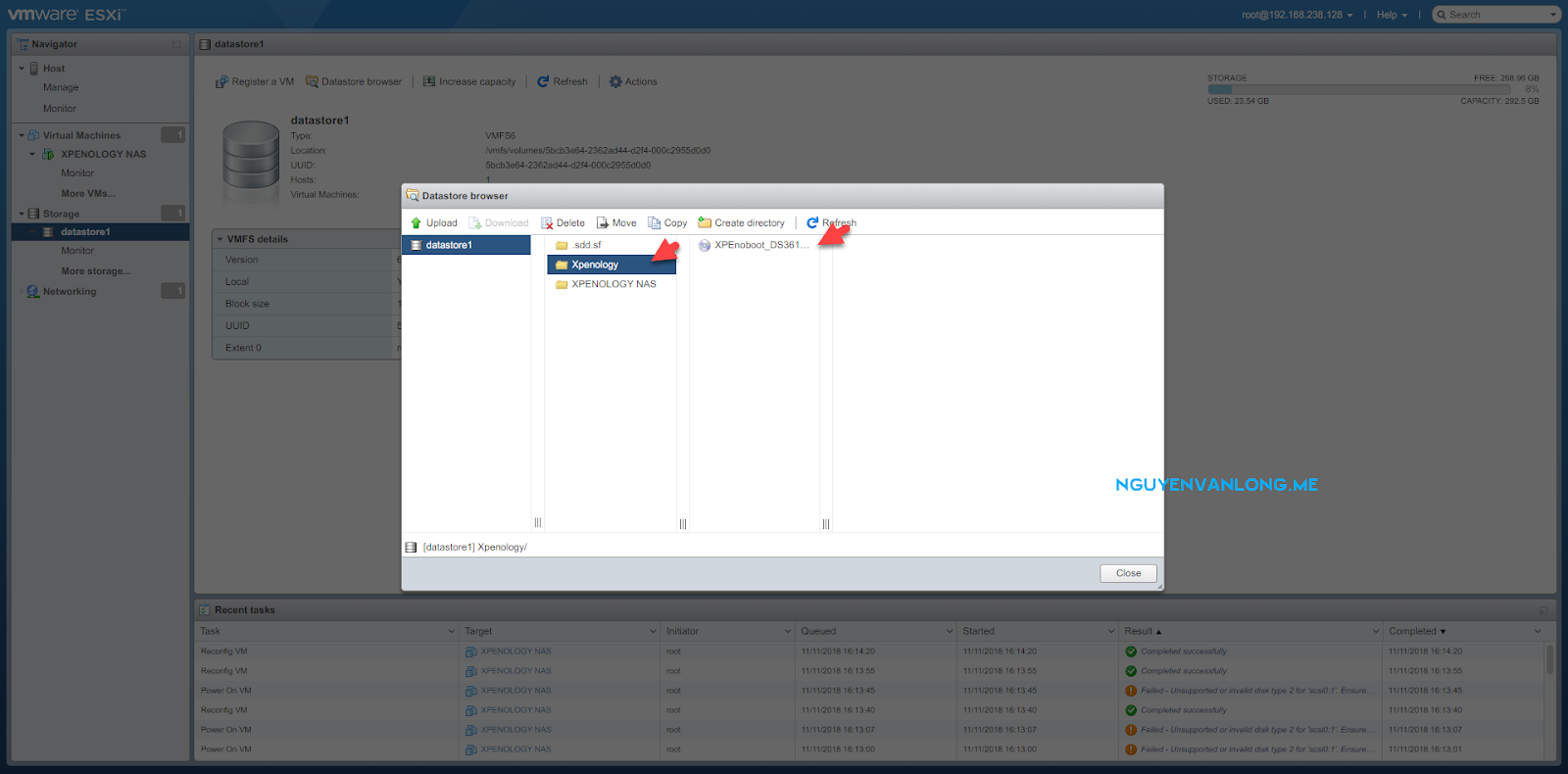Open Manage under Host

61,88
